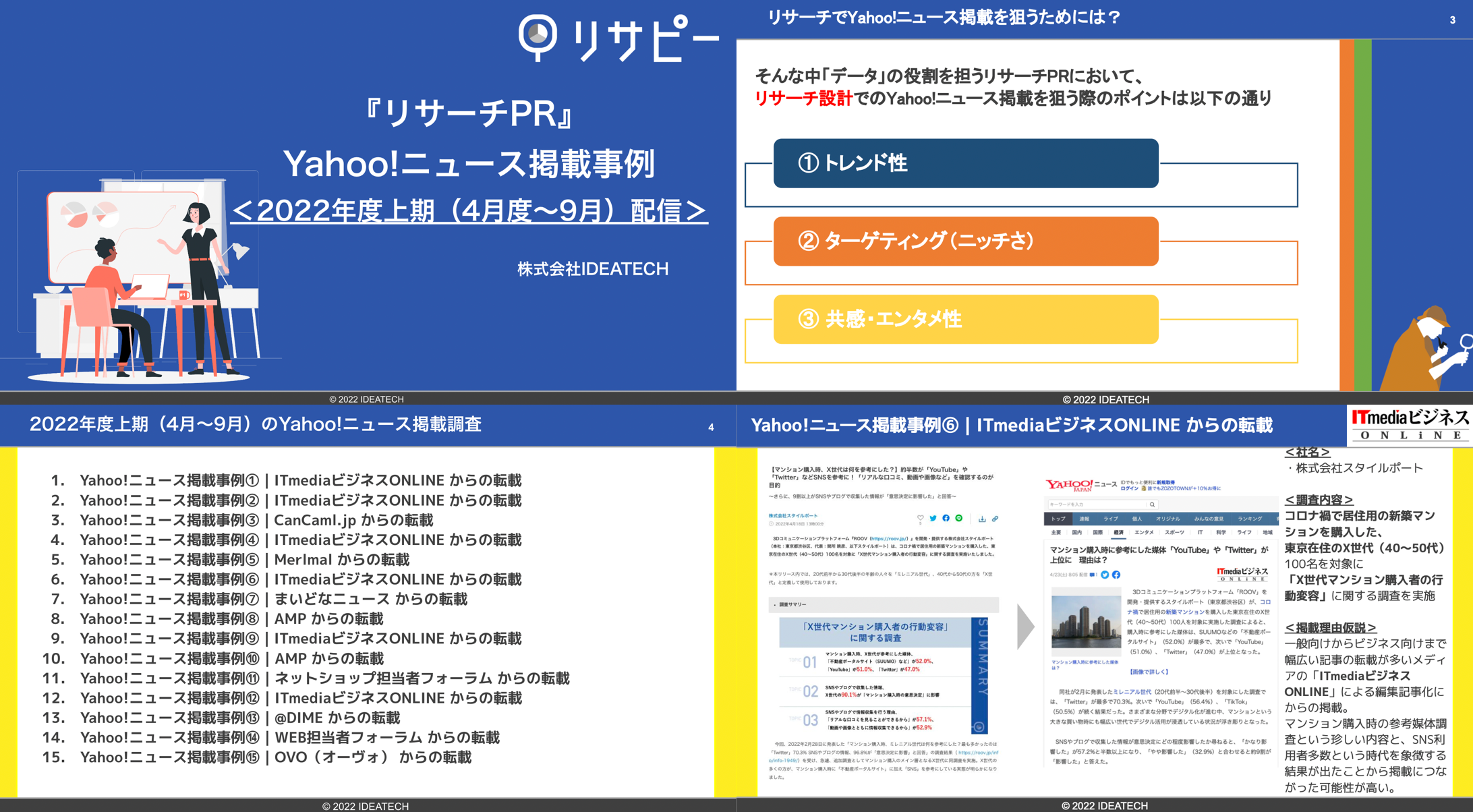Screen dimensions: 1473x812
Task: Click the copy link chain icon
Action: [x=995, y=519]
